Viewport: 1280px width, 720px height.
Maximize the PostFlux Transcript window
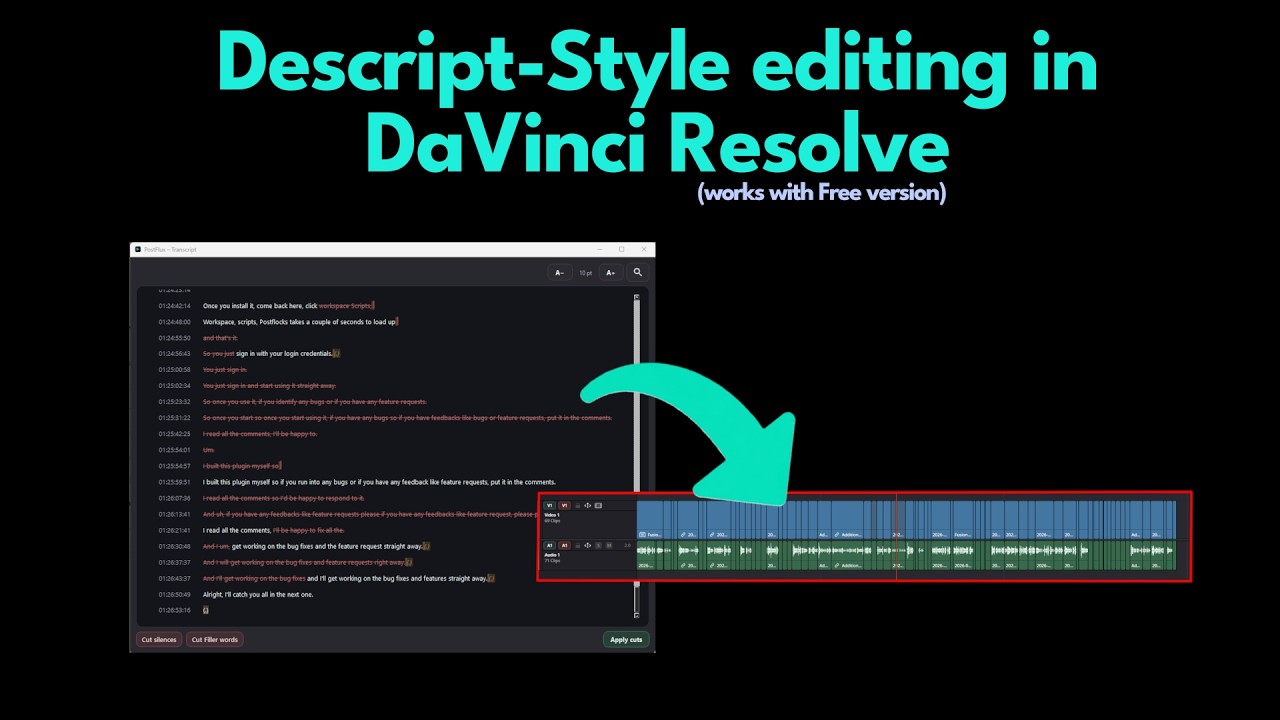[621, 249]
